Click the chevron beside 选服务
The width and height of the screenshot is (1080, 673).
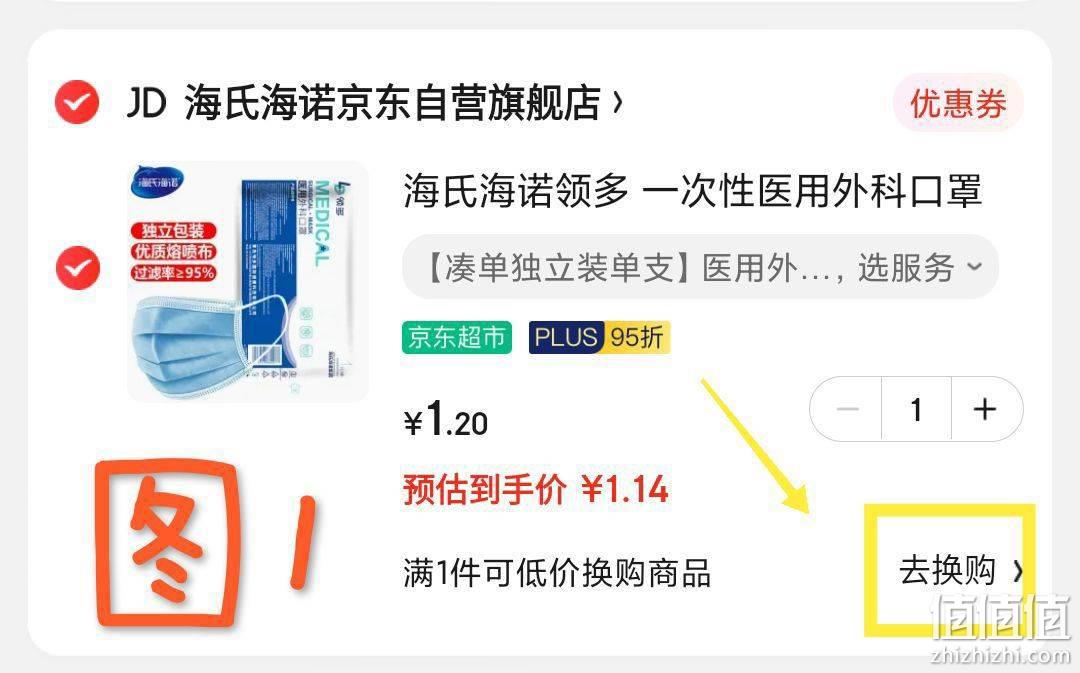tap(975, 267)
